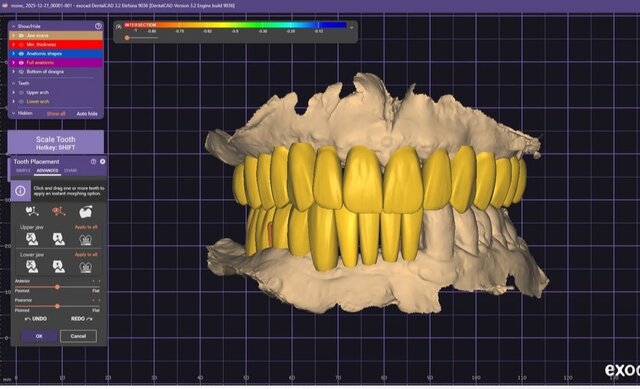Click the Jaw scans label text

coord(38,36)
